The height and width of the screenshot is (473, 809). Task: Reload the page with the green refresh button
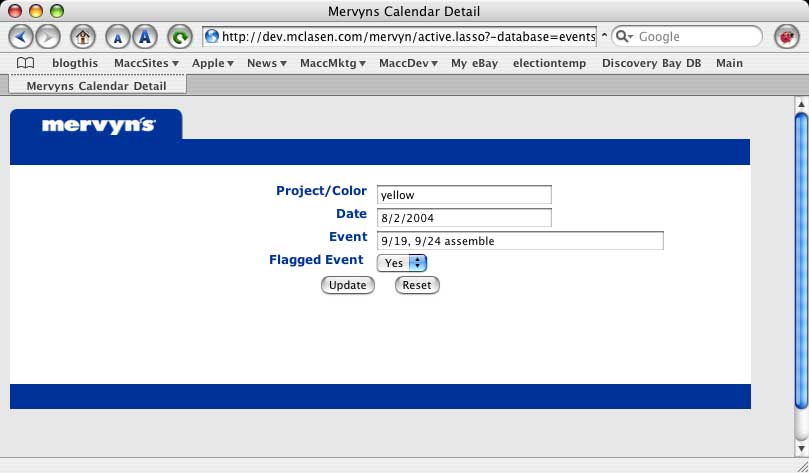click(x=180, y=37)
